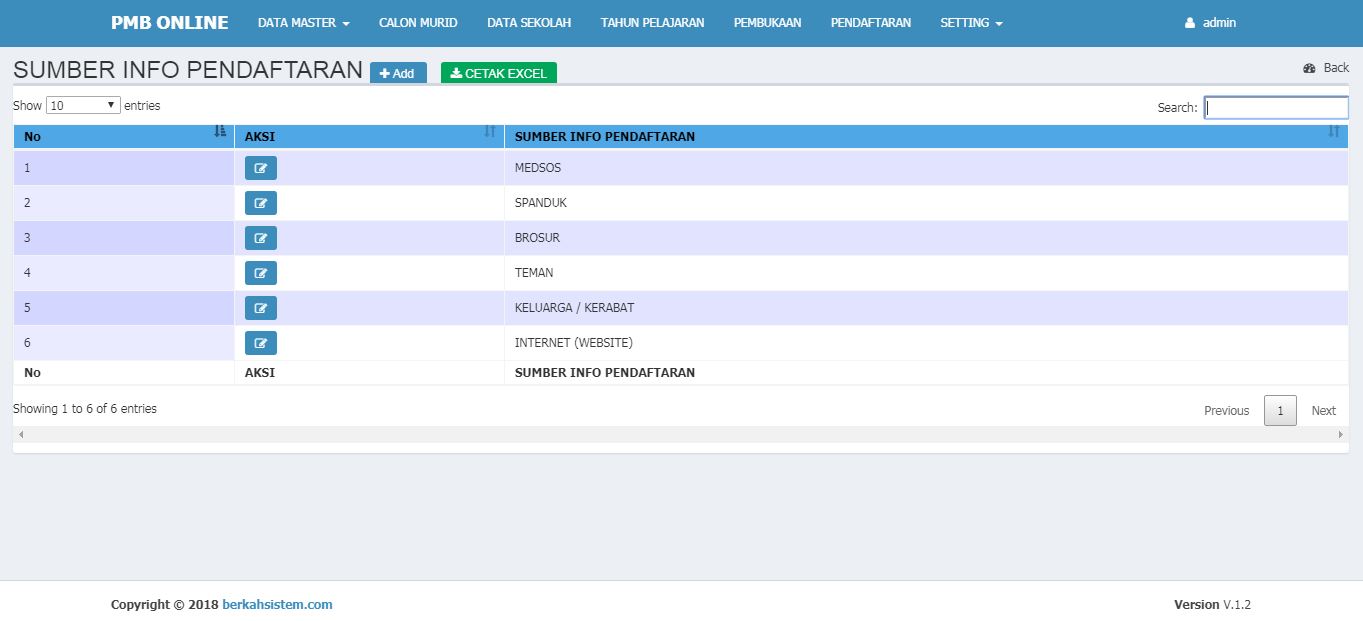Open the TAHUN PELAJARAN menu item

[x=652, y=22]
